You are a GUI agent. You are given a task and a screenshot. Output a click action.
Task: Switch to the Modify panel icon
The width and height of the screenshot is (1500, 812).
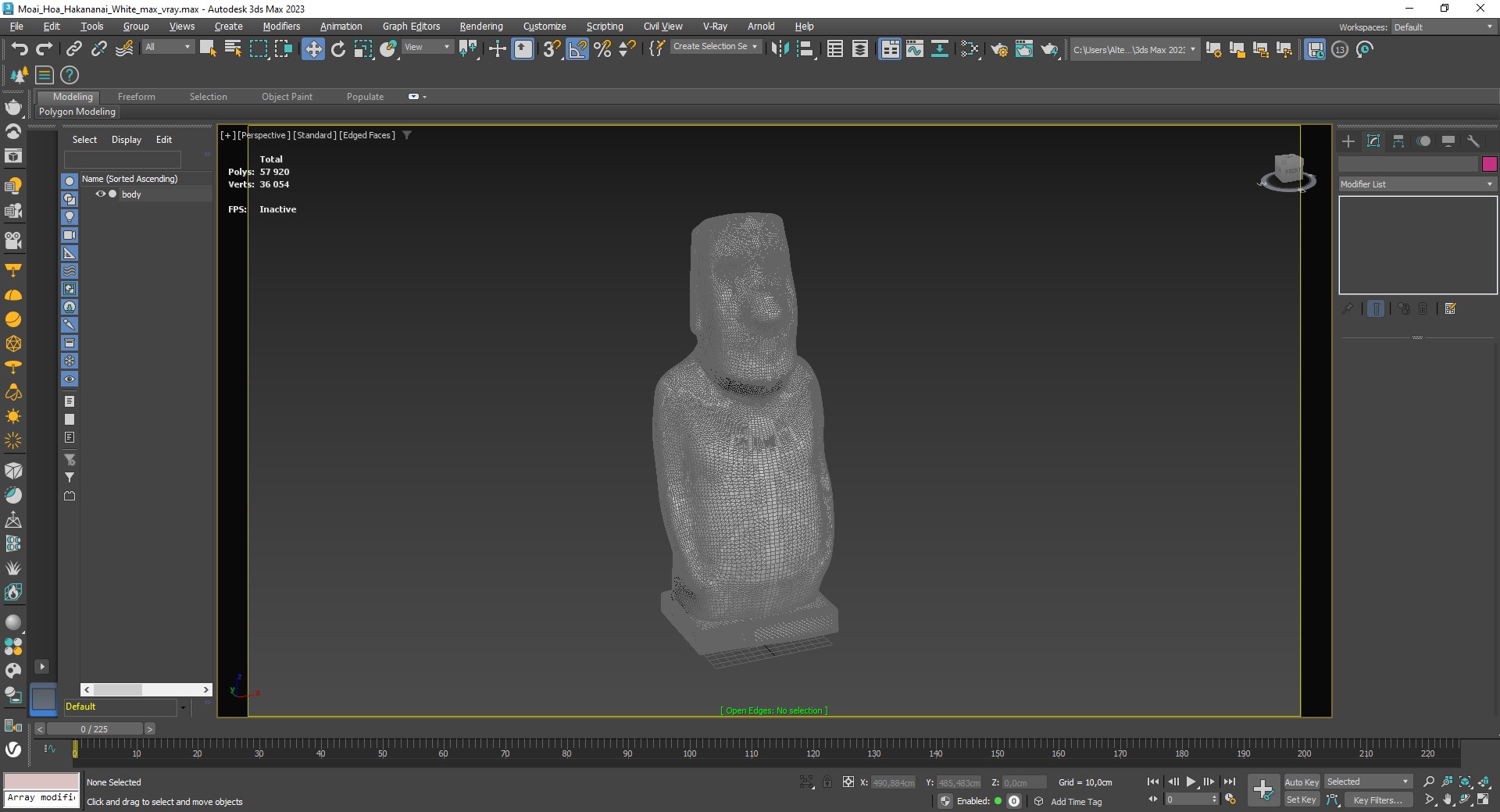pyautogui.click(x=1373, y=141)
